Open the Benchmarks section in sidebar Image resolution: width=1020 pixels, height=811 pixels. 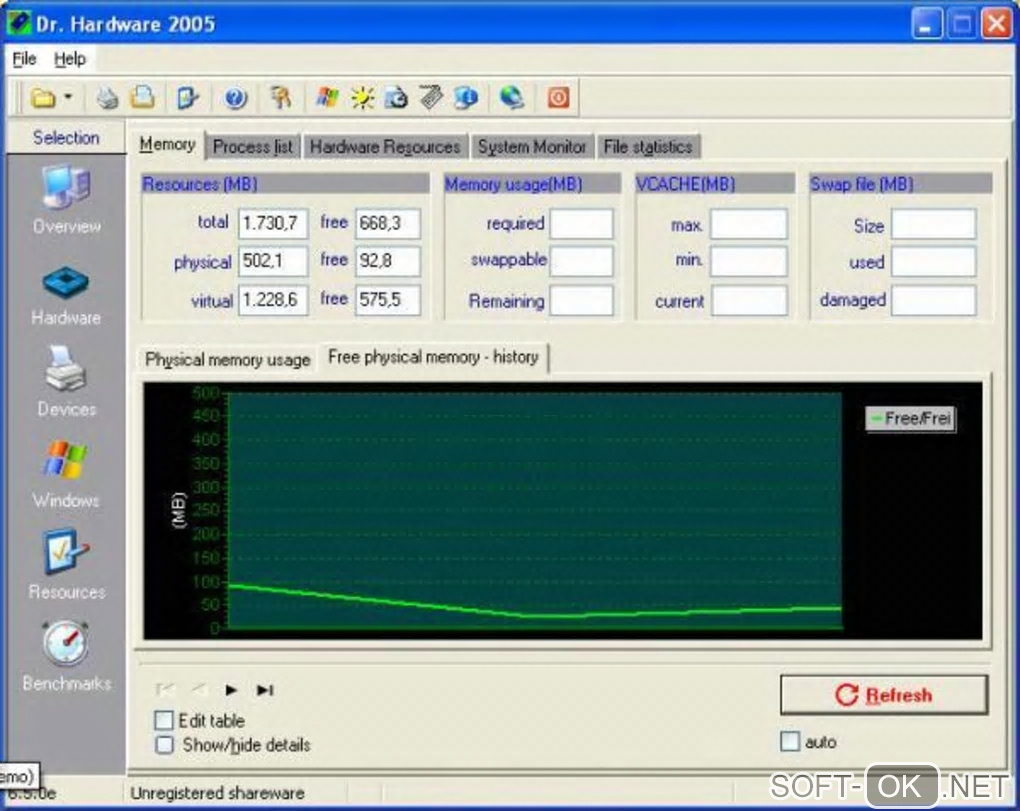(66, 657)
